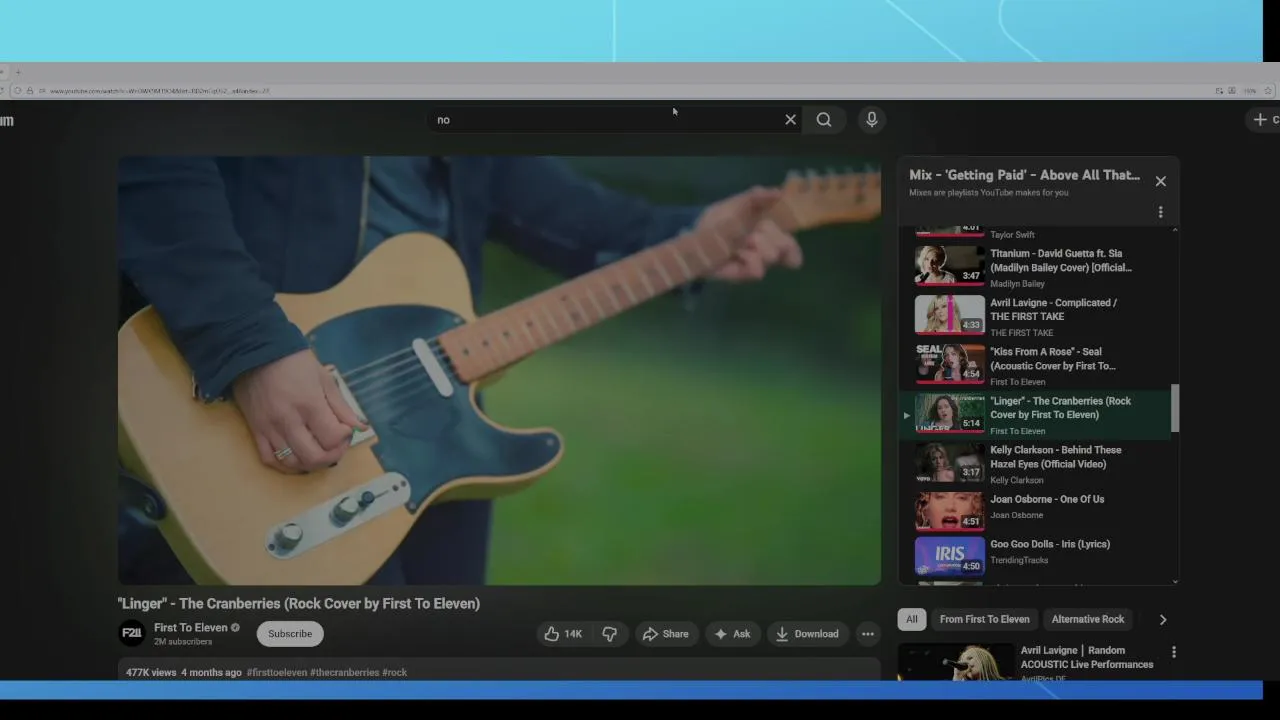Open the First To Eleven channel avatar

tap(132, 633)
